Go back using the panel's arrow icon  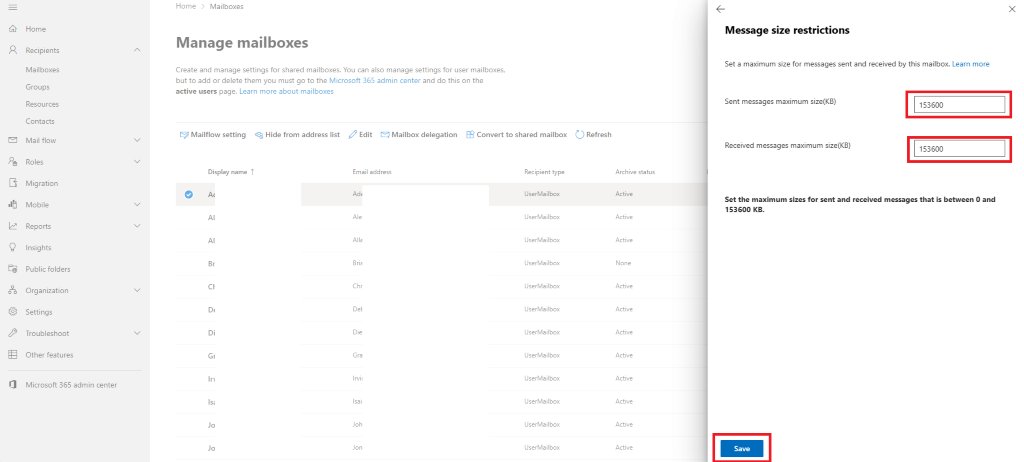pos(720,9)
